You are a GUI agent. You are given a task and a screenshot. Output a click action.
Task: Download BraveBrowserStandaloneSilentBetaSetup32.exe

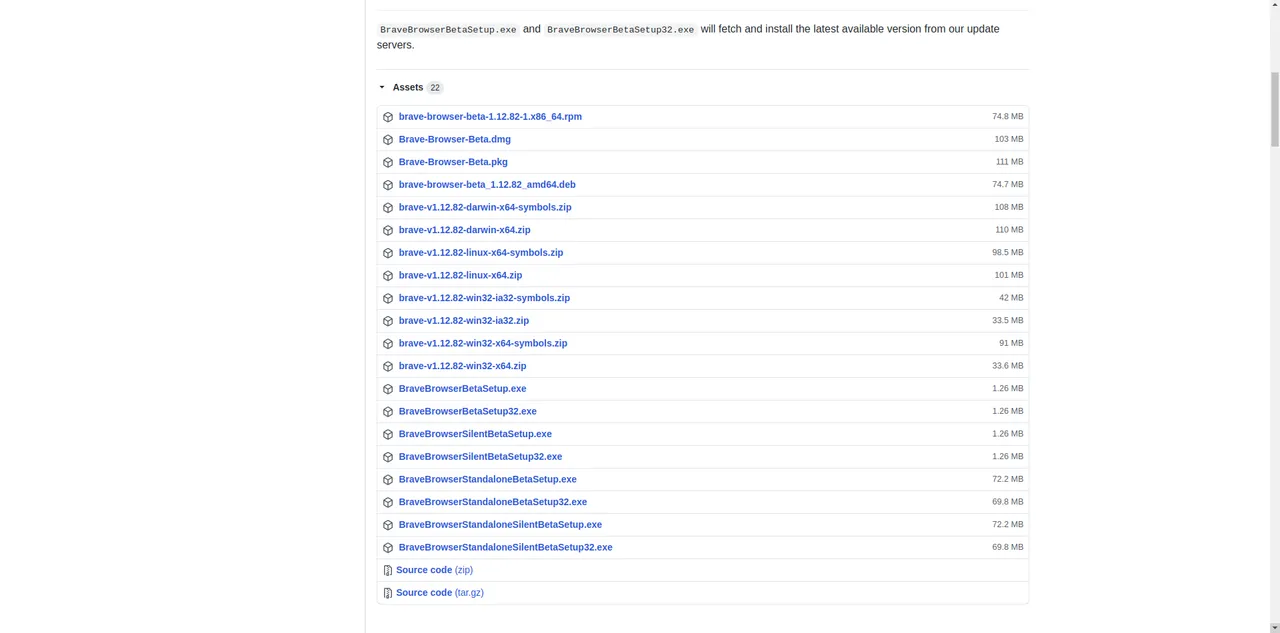click(506, 547)
